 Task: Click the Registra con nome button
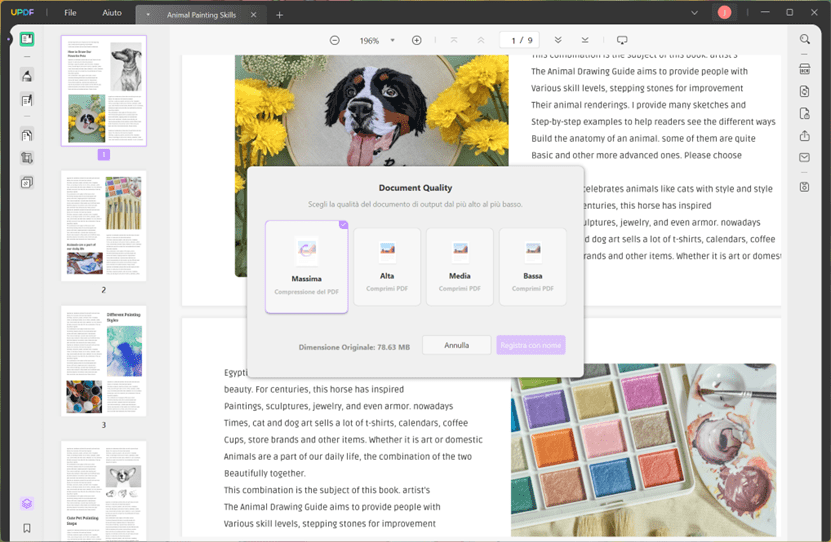pos(531,345)
